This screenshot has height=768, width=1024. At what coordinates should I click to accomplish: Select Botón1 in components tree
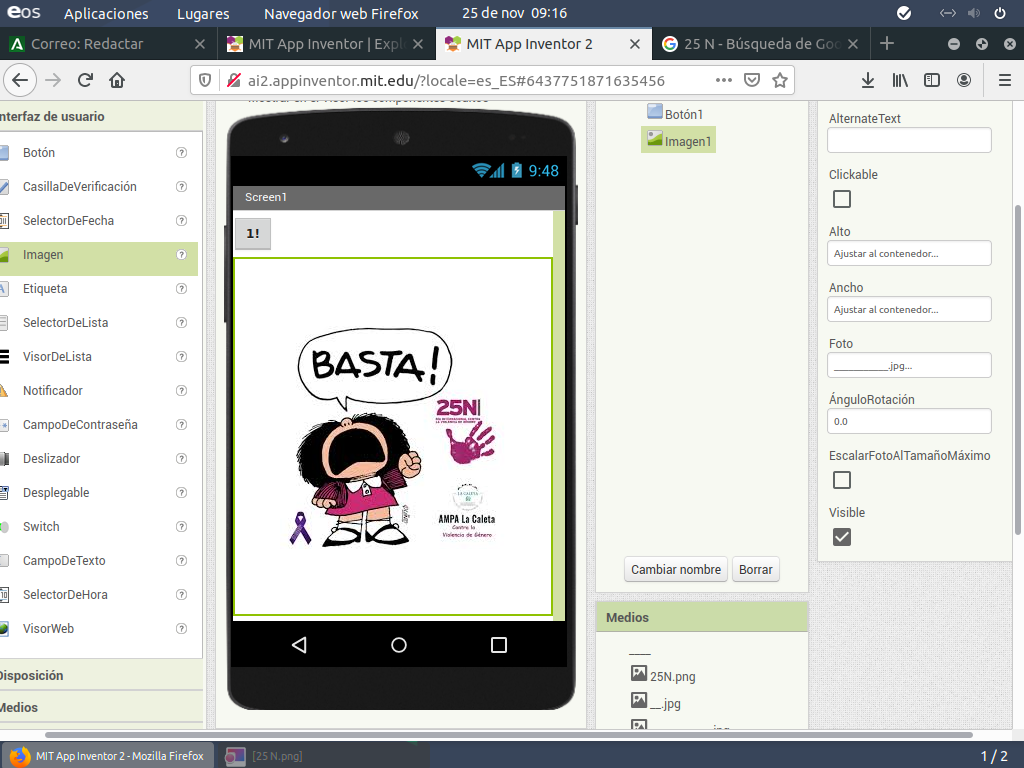[675, 114]
